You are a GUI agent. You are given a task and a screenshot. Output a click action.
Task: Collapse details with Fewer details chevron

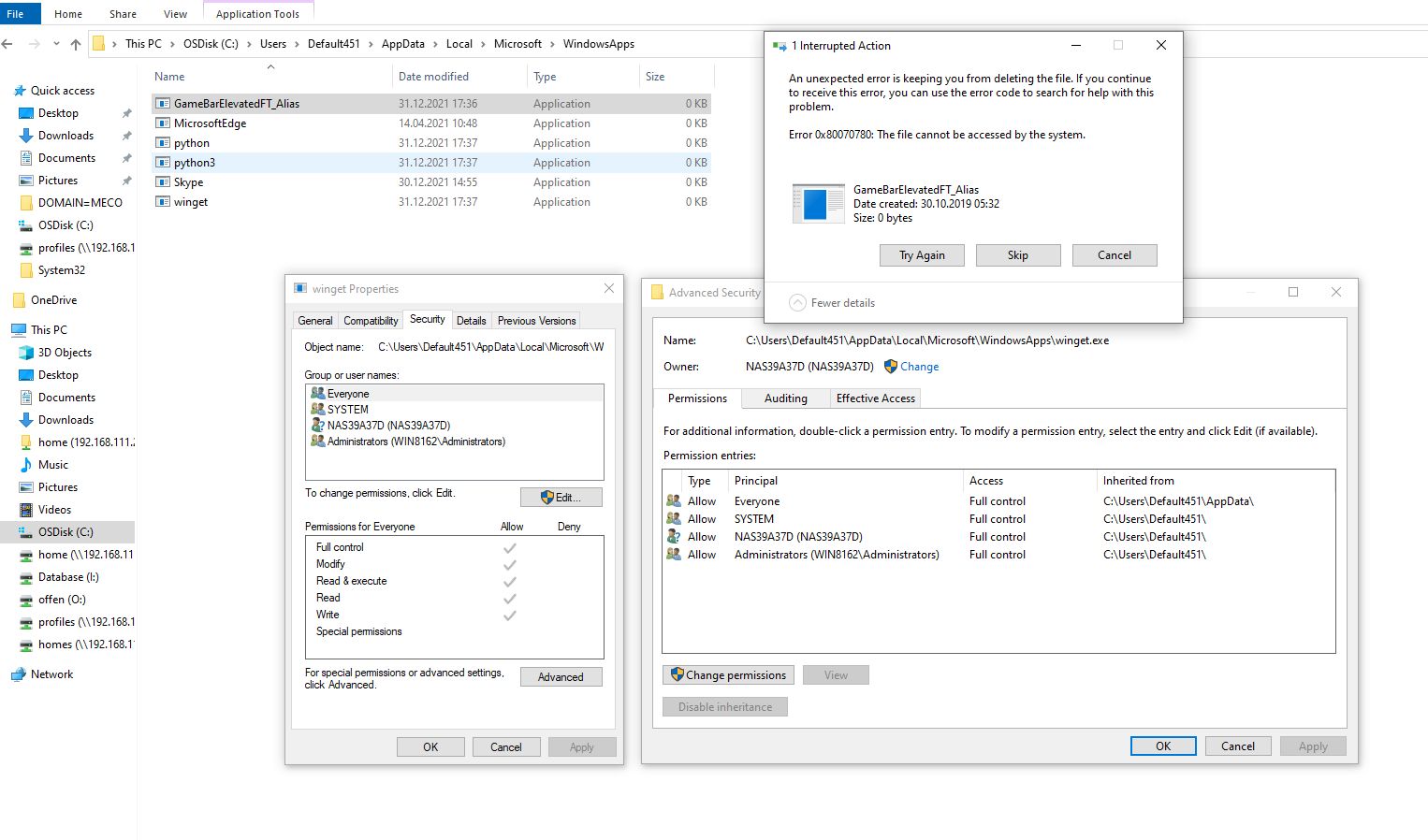click(x=797, y=303)
